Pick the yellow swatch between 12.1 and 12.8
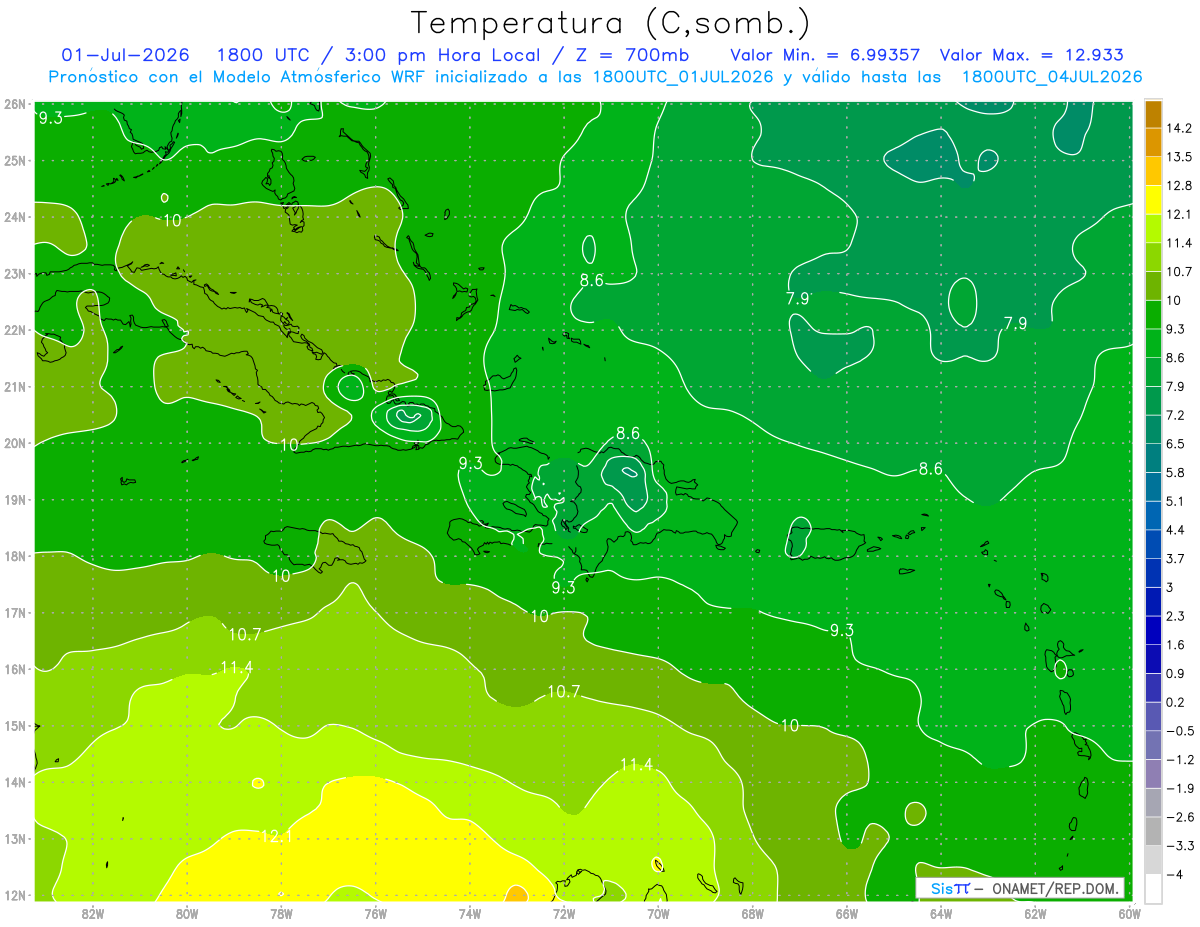 click(1153, 198)
